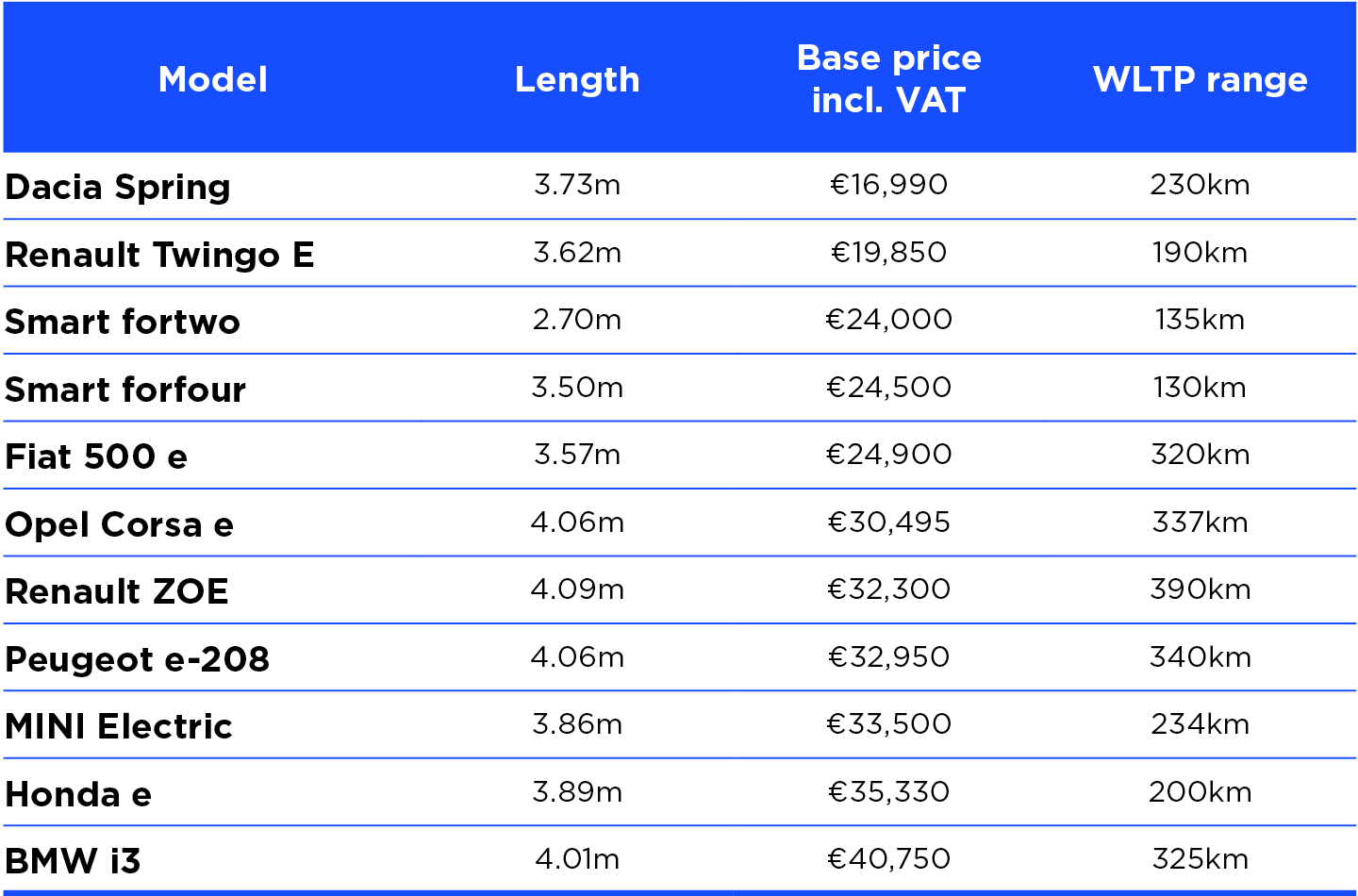Click the Model column header
1358x896 pixels.
coord(213,79)
